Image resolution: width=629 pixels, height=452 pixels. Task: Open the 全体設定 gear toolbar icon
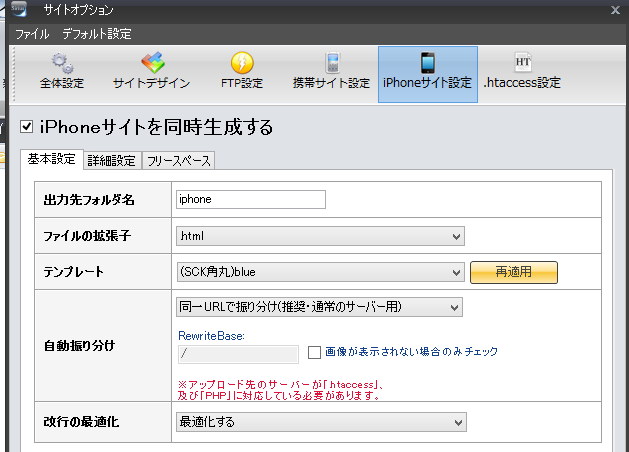click(62, 71)
